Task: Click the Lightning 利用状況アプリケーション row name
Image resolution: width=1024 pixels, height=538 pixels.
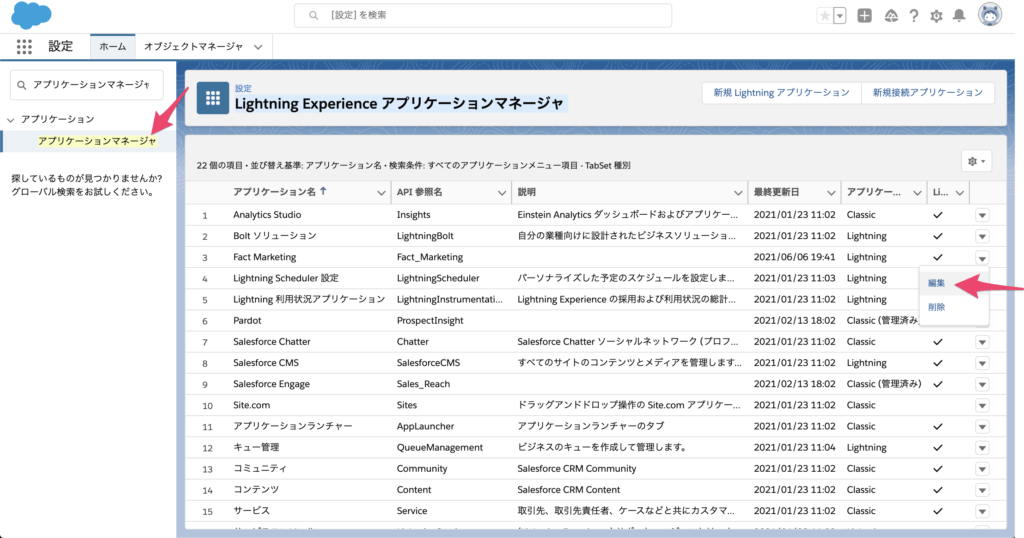Action: click(x=309, y=299)
